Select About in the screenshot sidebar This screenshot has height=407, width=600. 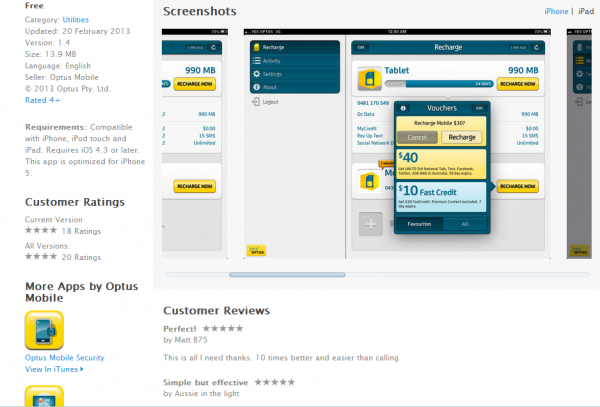pyautogui.click(x=295, y=87)
